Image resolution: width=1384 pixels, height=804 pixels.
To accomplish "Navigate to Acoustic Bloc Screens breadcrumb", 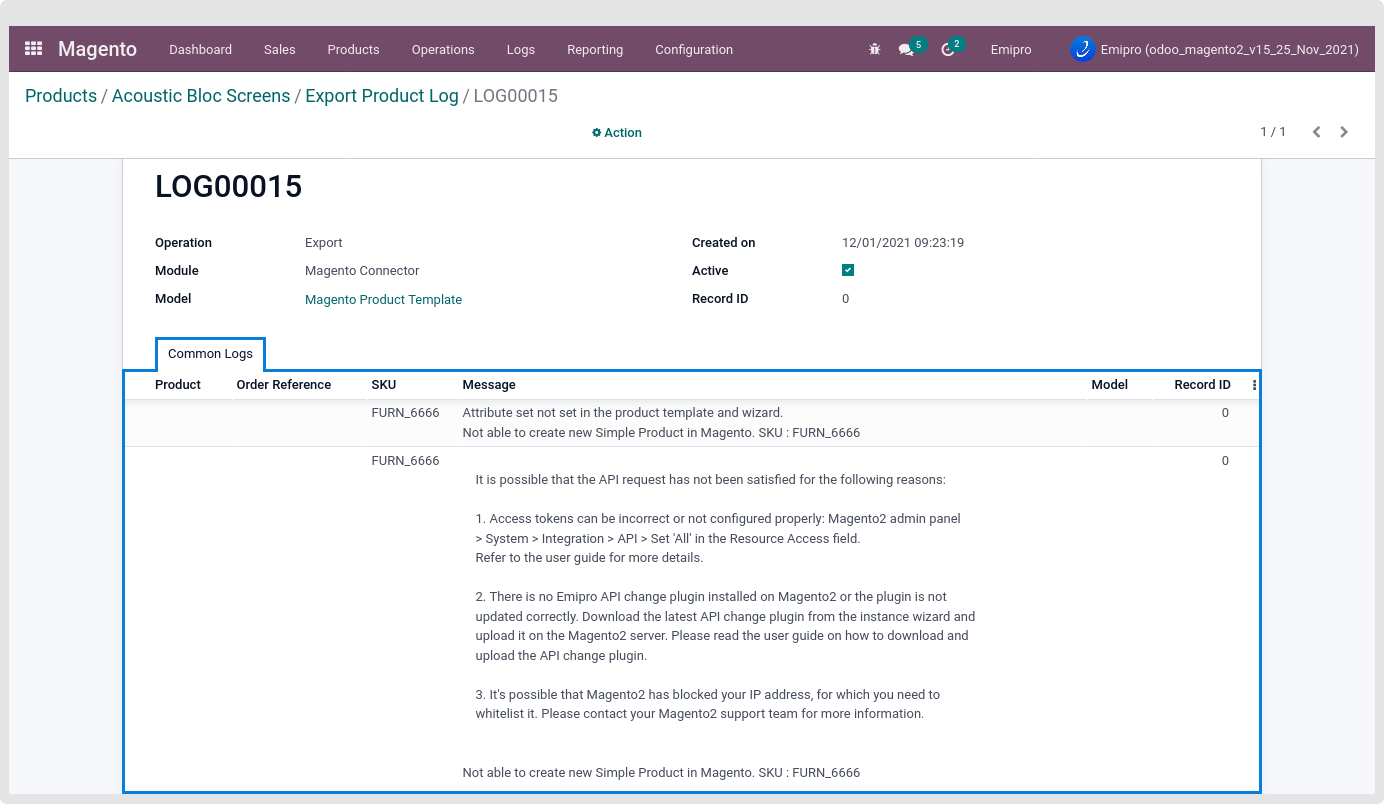I will click(x=201, y=96).
